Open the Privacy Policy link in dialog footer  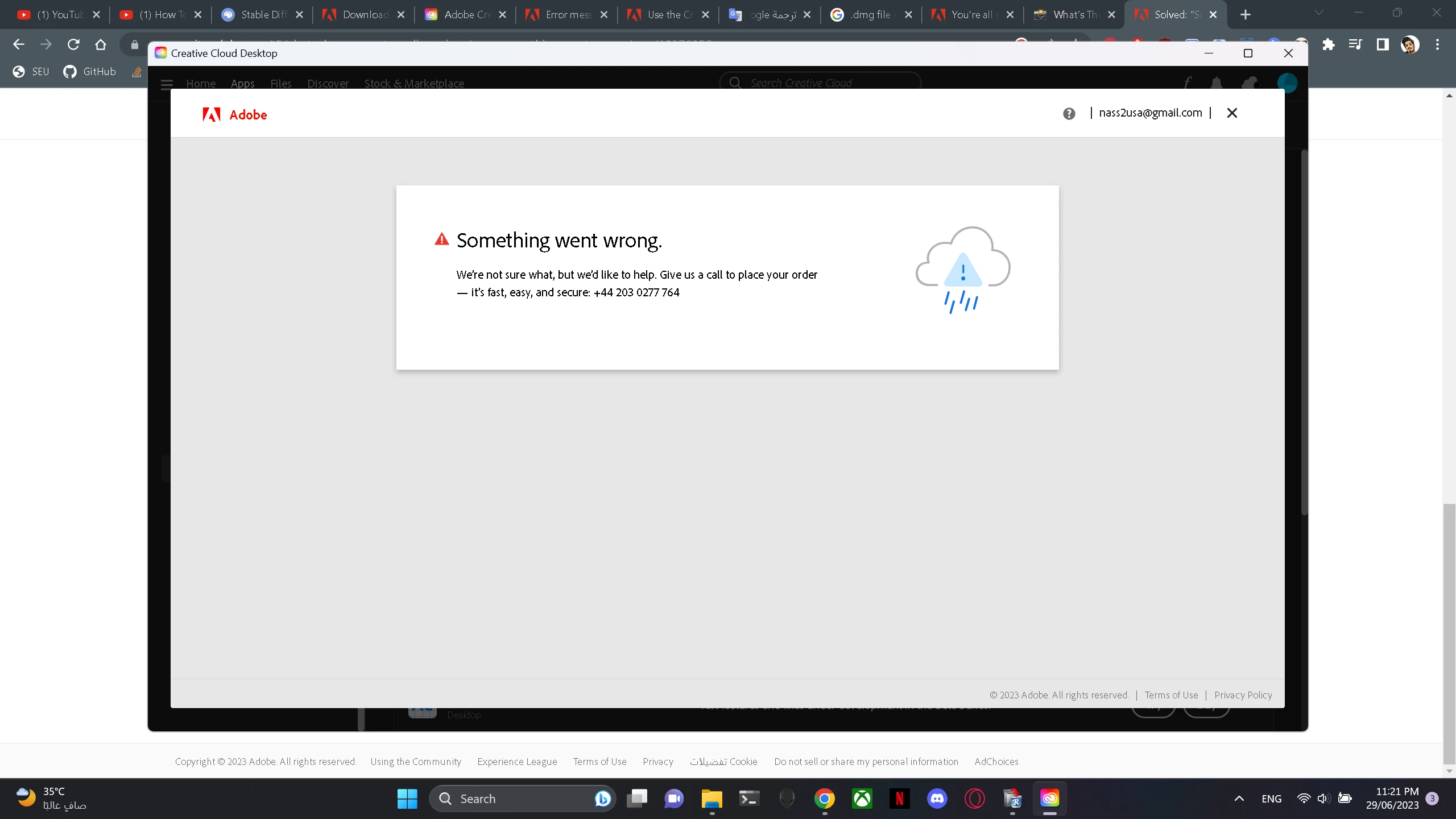tap(1243, 695)
